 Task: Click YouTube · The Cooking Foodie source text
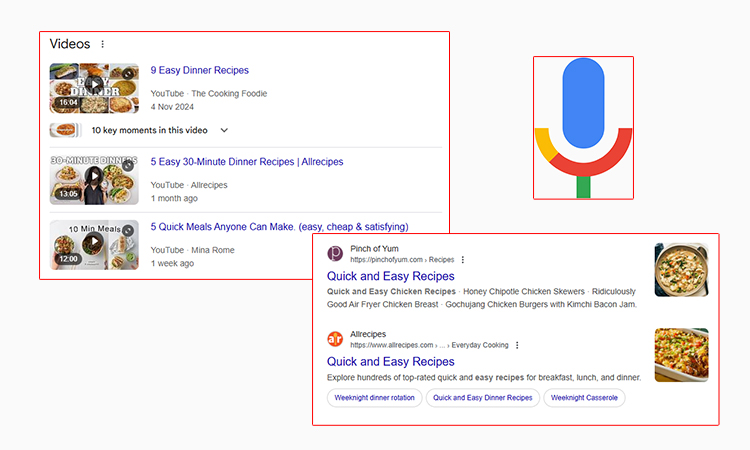[x=209, y=94]
